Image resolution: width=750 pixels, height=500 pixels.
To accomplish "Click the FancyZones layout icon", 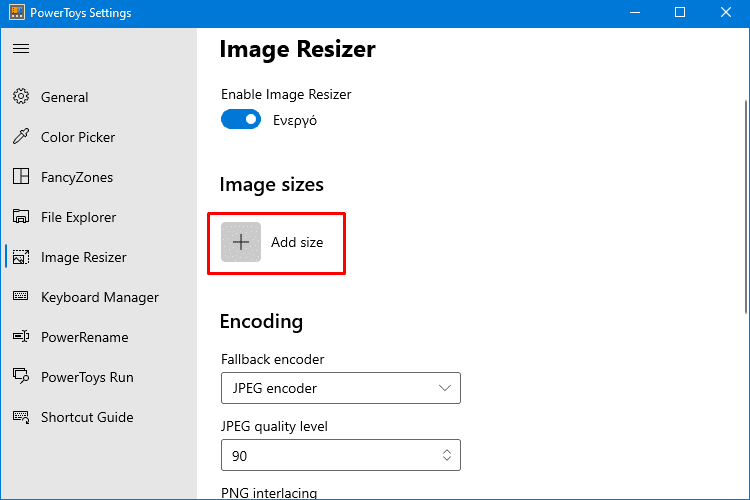I will click(x=21, y=177).
